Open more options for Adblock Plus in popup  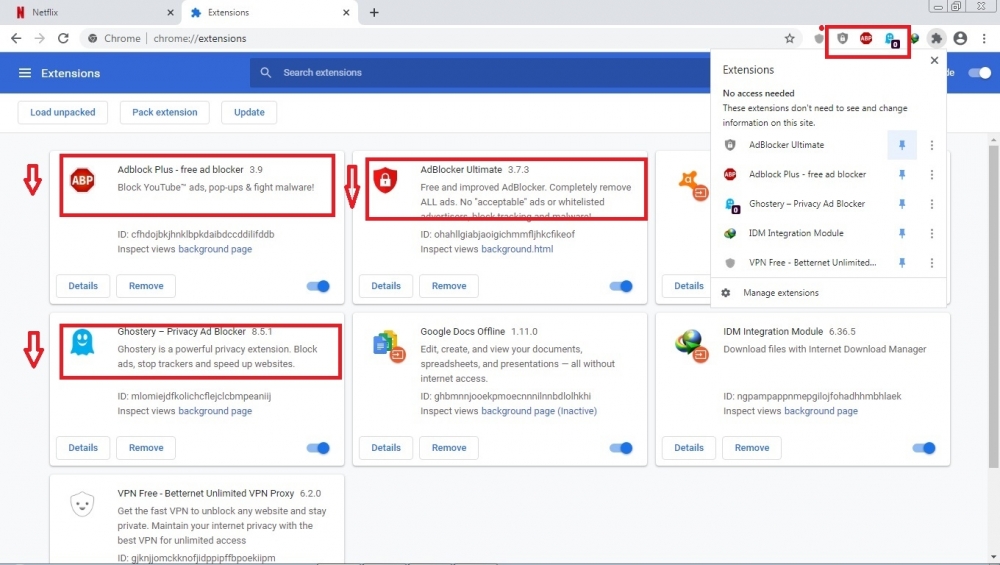(932, 174)
